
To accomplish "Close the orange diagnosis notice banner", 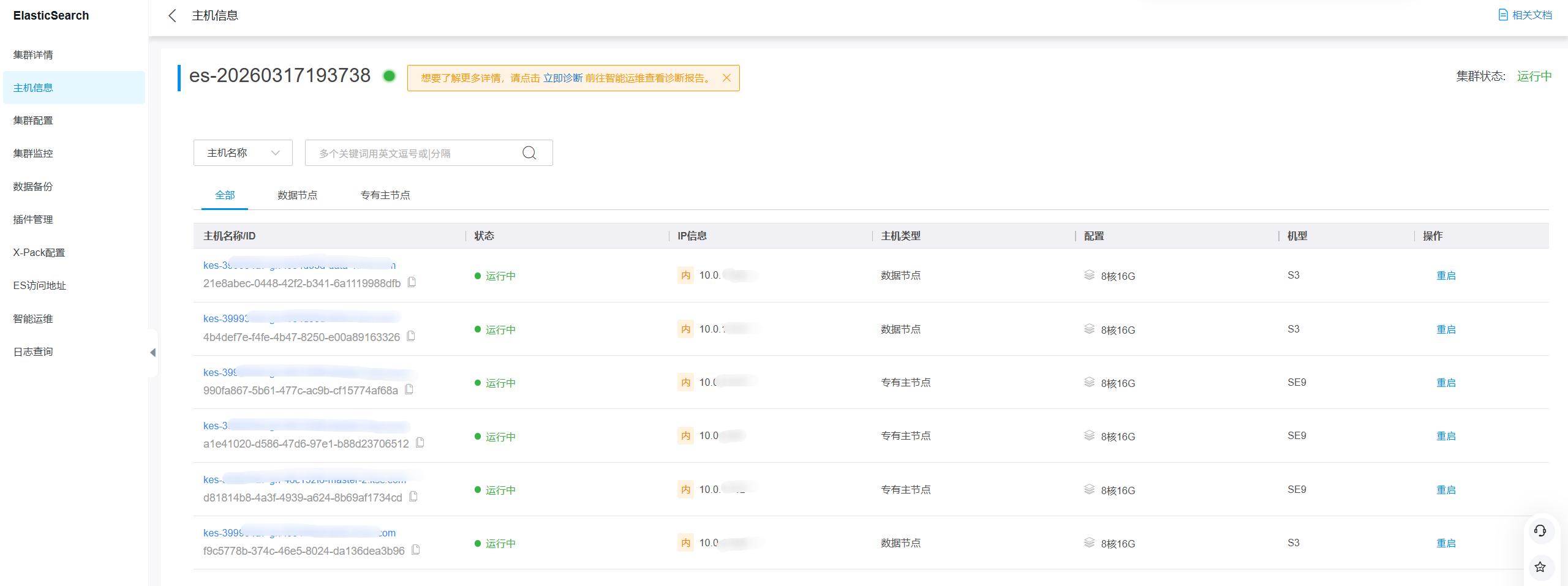I will point(726,78).
